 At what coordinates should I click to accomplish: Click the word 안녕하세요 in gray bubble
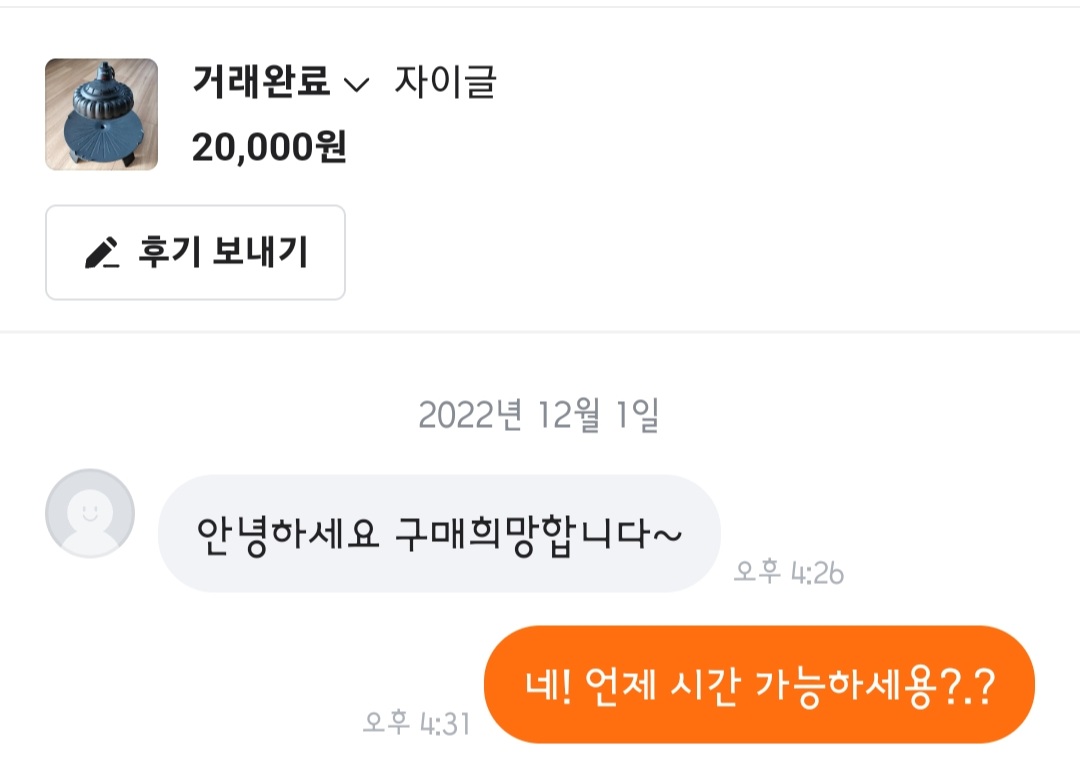tap(288, 533)
